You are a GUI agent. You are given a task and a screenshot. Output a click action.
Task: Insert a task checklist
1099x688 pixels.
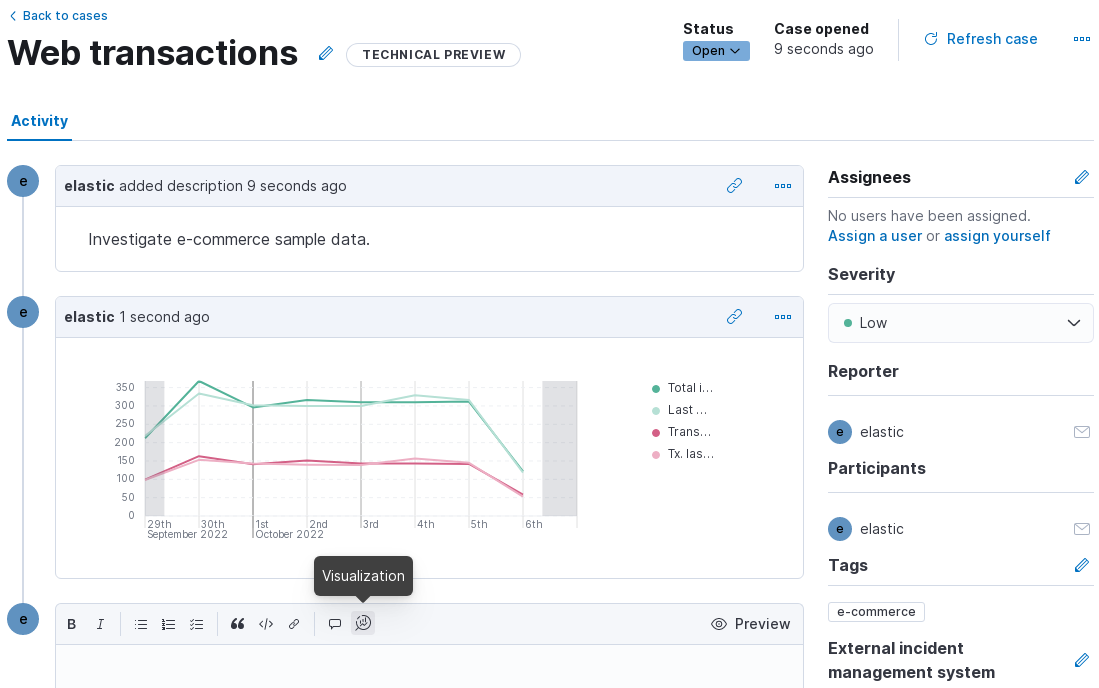tap(197, 624)
